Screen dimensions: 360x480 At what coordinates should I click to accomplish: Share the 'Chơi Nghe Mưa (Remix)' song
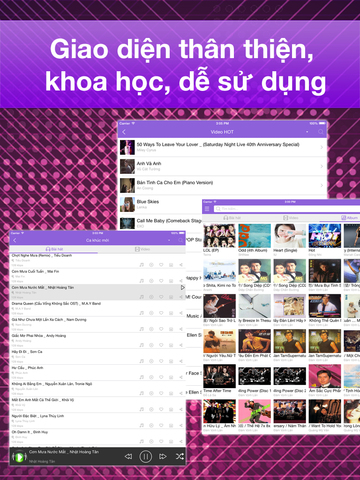181,265
